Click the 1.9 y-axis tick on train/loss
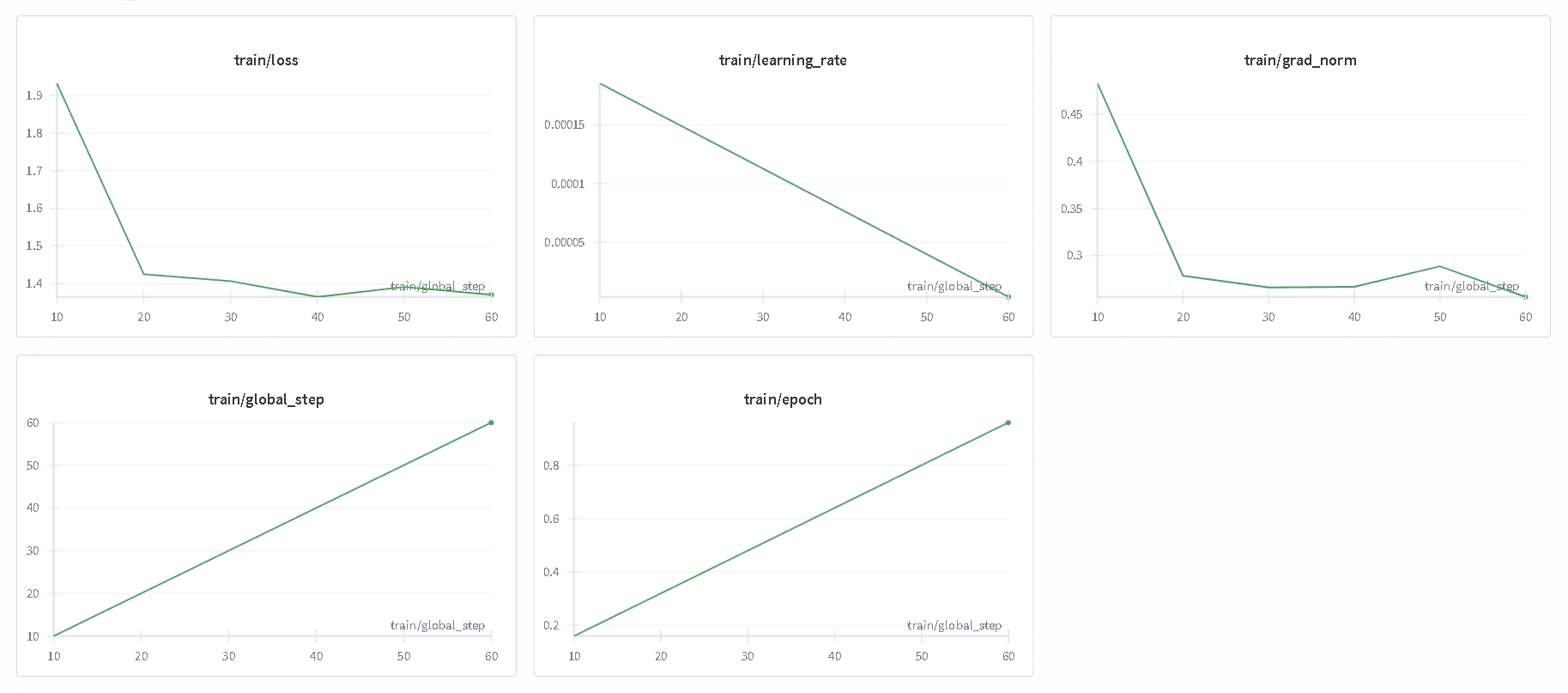The width and height of the screenshot is (1568, 693). (34, 95)
